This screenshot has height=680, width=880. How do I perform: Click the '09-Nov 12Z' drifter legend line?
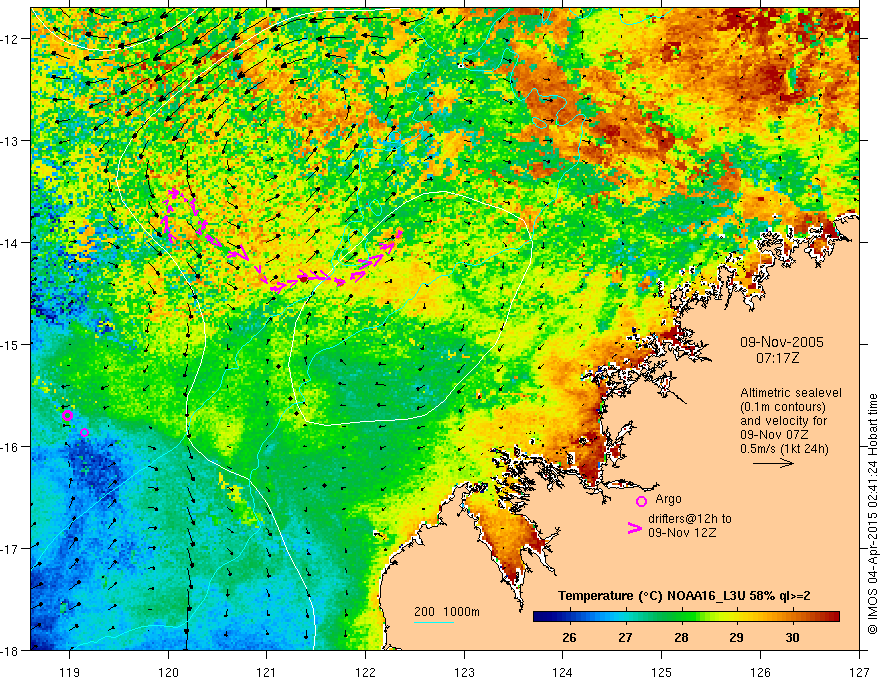pos(682,532)
